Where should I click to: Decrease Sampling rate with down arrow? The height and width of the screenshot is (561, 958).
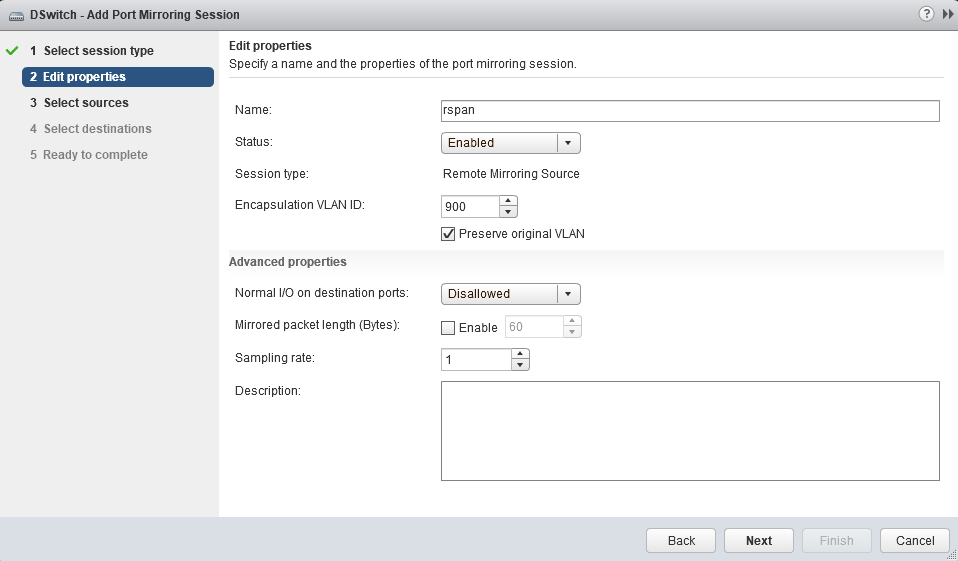[519, 365]
